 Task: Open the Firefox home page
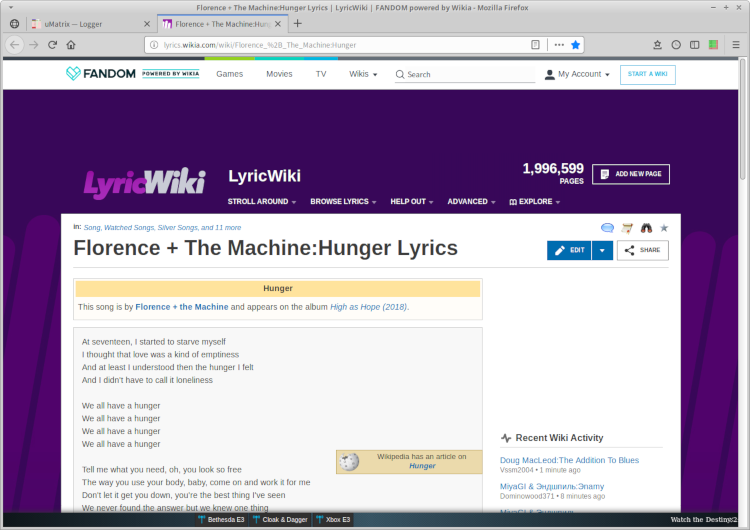pyautogui.click(x=71, y=45)
